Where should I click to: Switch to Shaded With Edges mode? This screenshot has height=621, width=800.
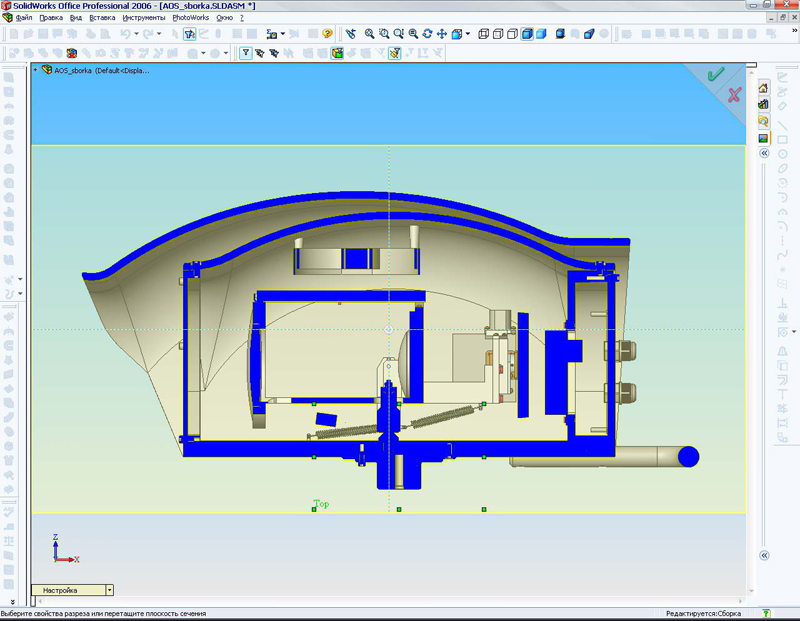(x=527, y=34)
